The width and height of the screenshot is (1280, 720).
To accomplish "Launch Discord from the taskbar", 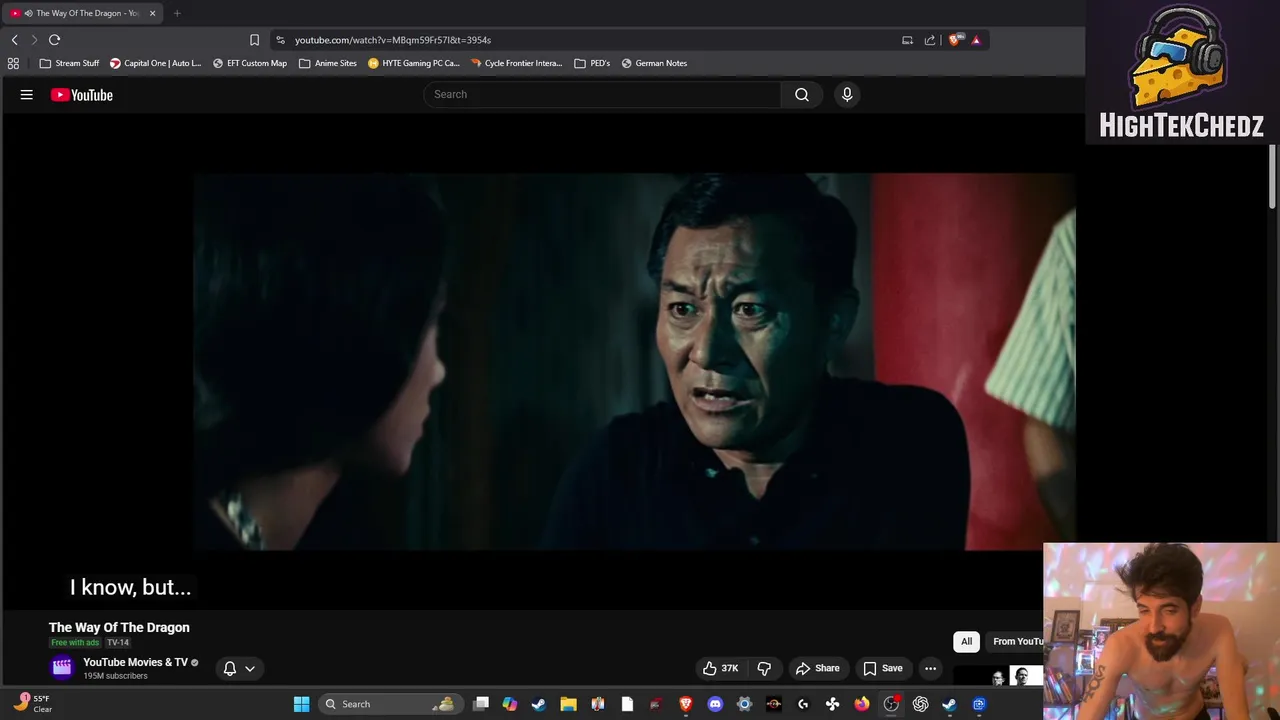I will (x=715, y=704).
